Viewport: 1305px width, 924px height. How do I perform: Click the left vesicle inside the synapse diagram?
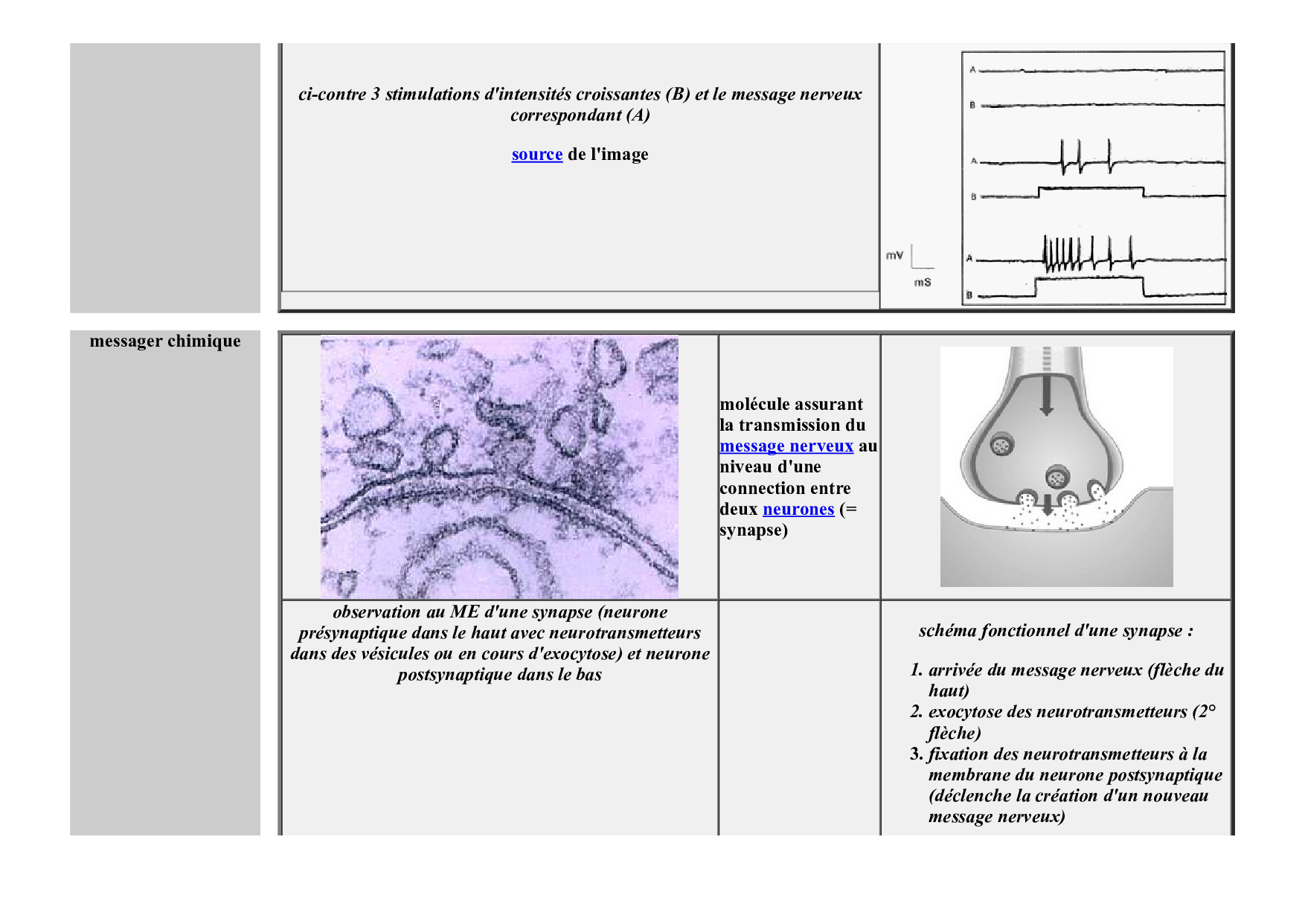(1001, 445)
